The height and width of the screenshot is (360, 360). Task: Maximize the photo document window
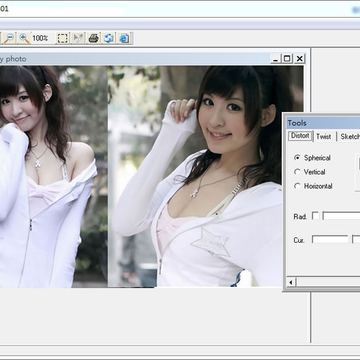[x=287, y=59]
